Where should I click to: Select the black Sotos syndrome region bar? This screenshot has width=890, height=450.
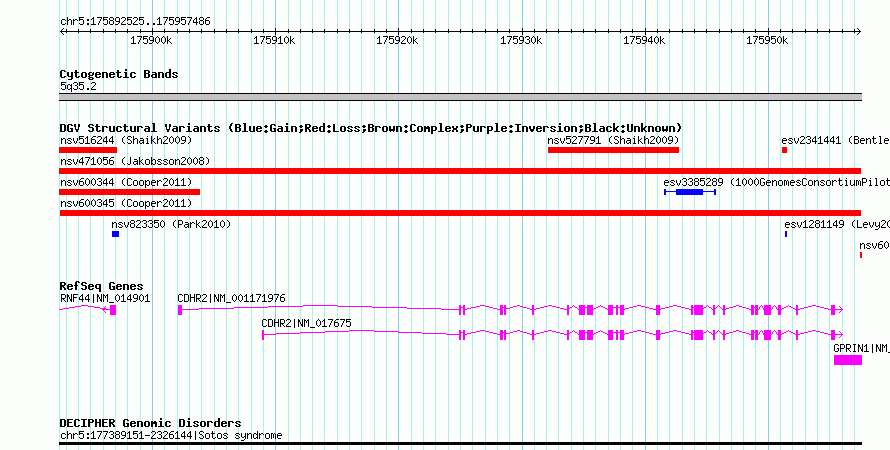tap(460, 443)
